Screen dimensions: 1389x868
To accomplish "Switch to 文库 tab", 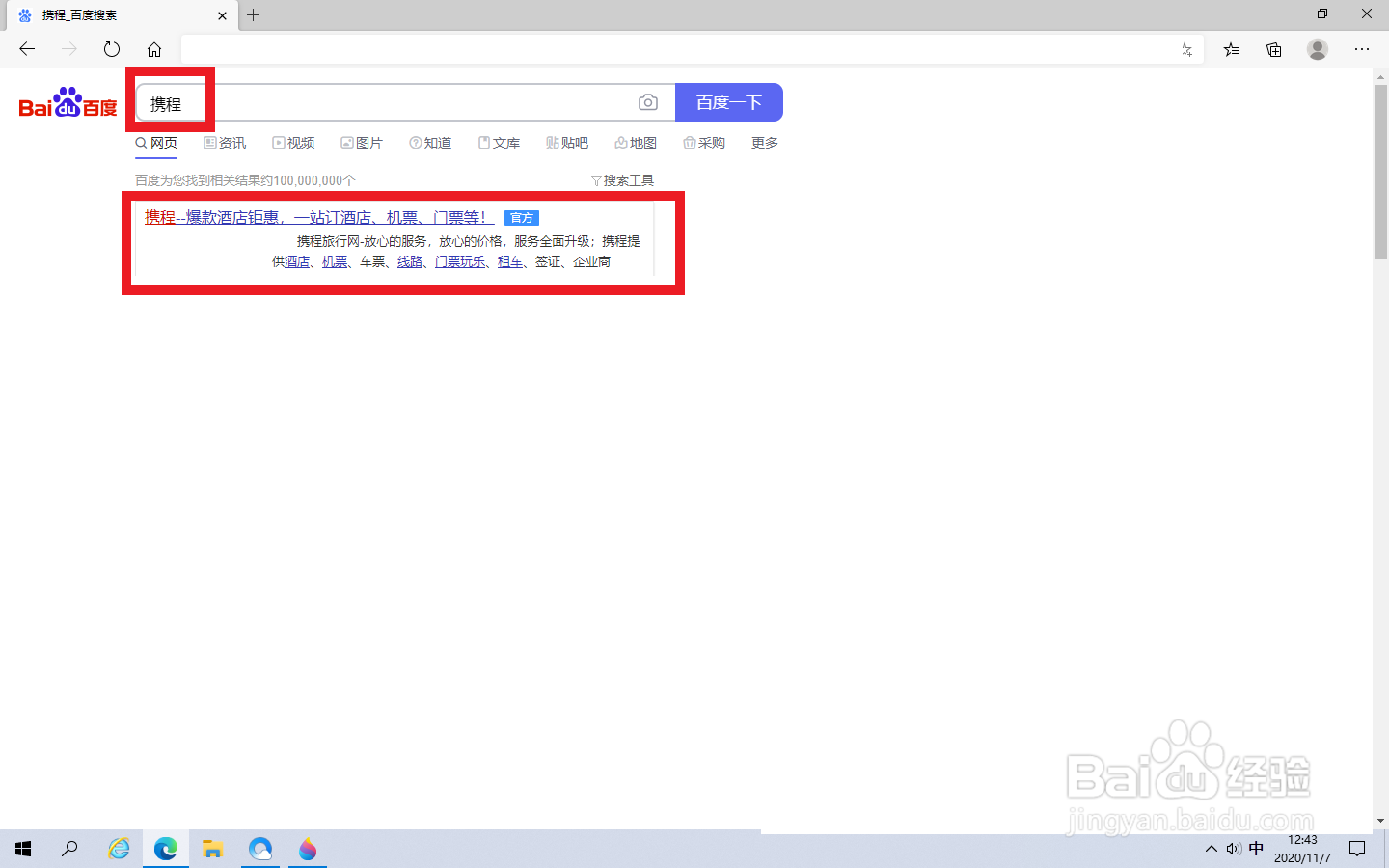I will coord(499,143).
